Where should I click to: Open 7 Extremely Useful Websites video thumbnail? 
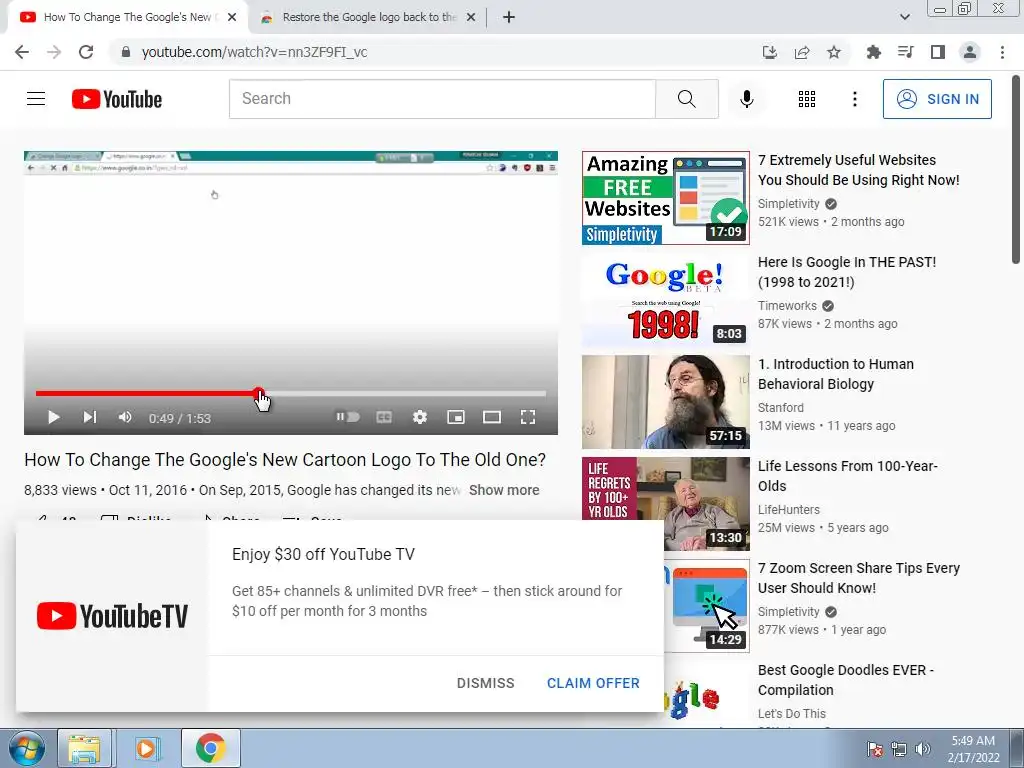tap(665, 198)
